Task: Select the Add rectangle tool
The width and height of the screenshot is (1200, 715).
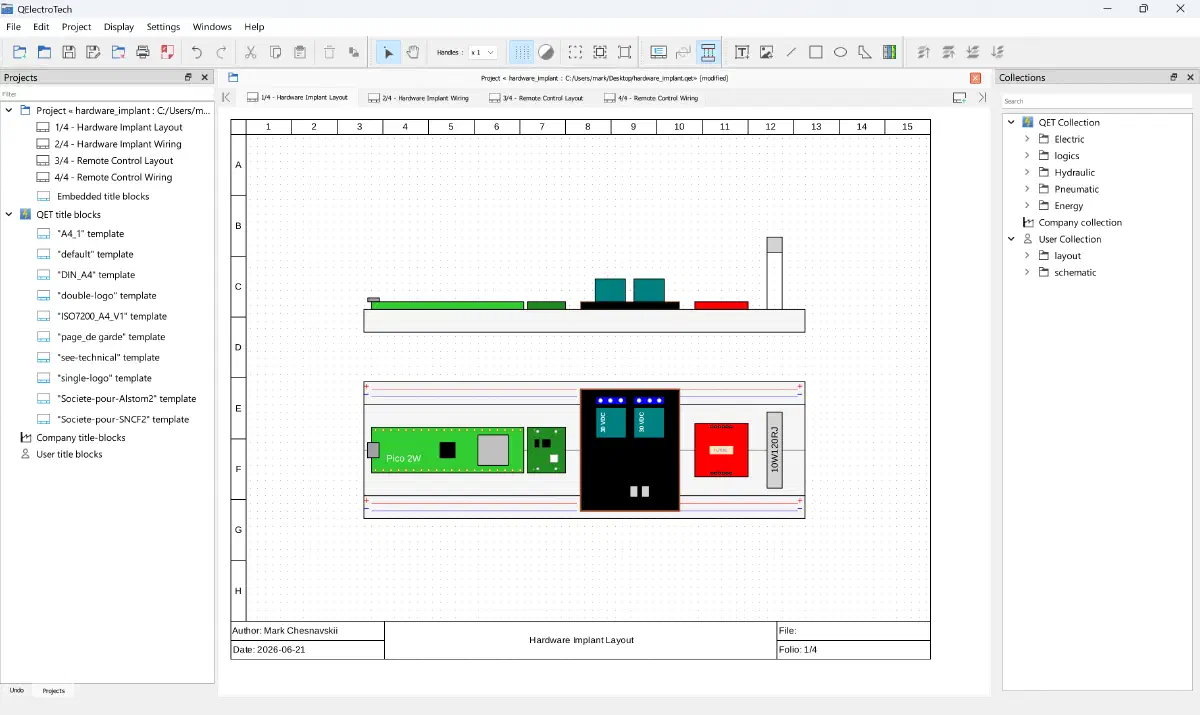Action: click(x=816, y=52)
